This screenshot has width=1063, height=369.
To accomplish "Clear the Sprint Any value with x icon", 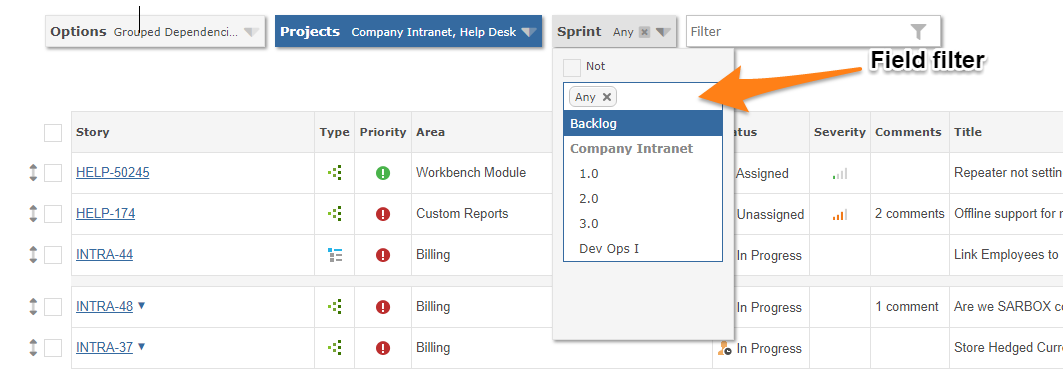I will point(644,32).
